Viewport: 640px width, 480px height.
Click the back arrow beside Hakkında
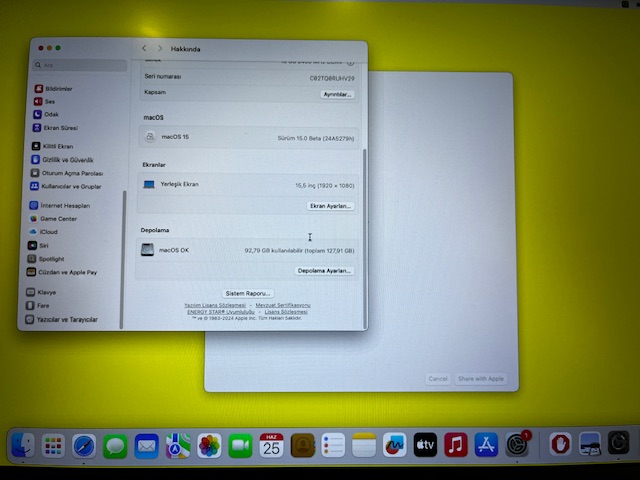[x=144, y=48]
